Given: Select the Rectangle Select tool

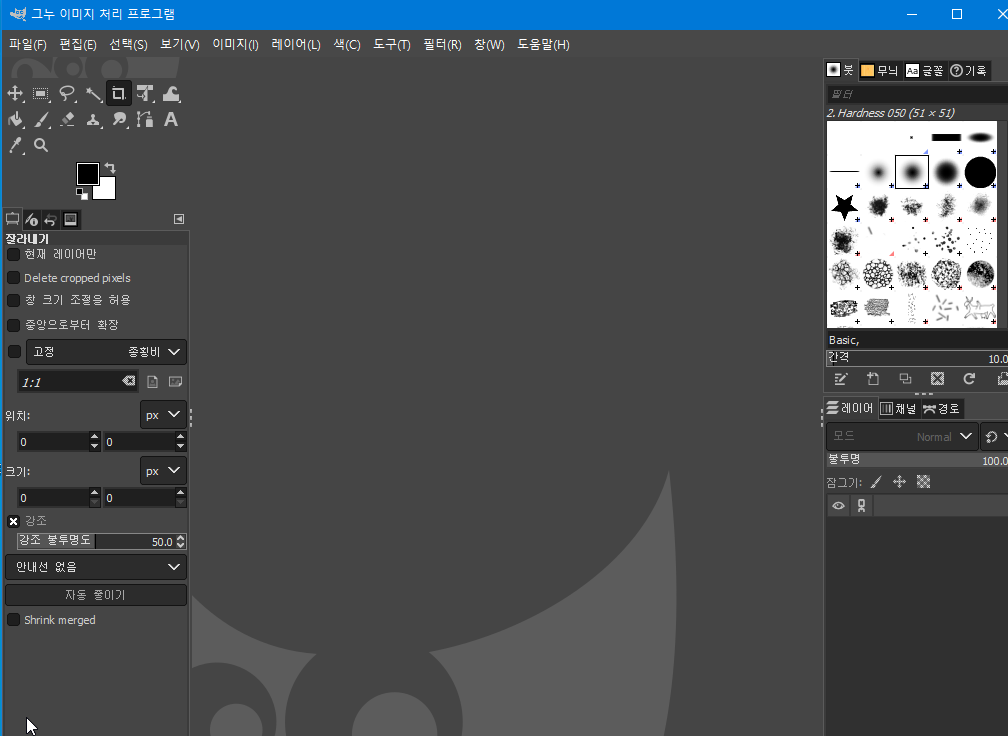Looking at the screenshot, I should 41,94.
